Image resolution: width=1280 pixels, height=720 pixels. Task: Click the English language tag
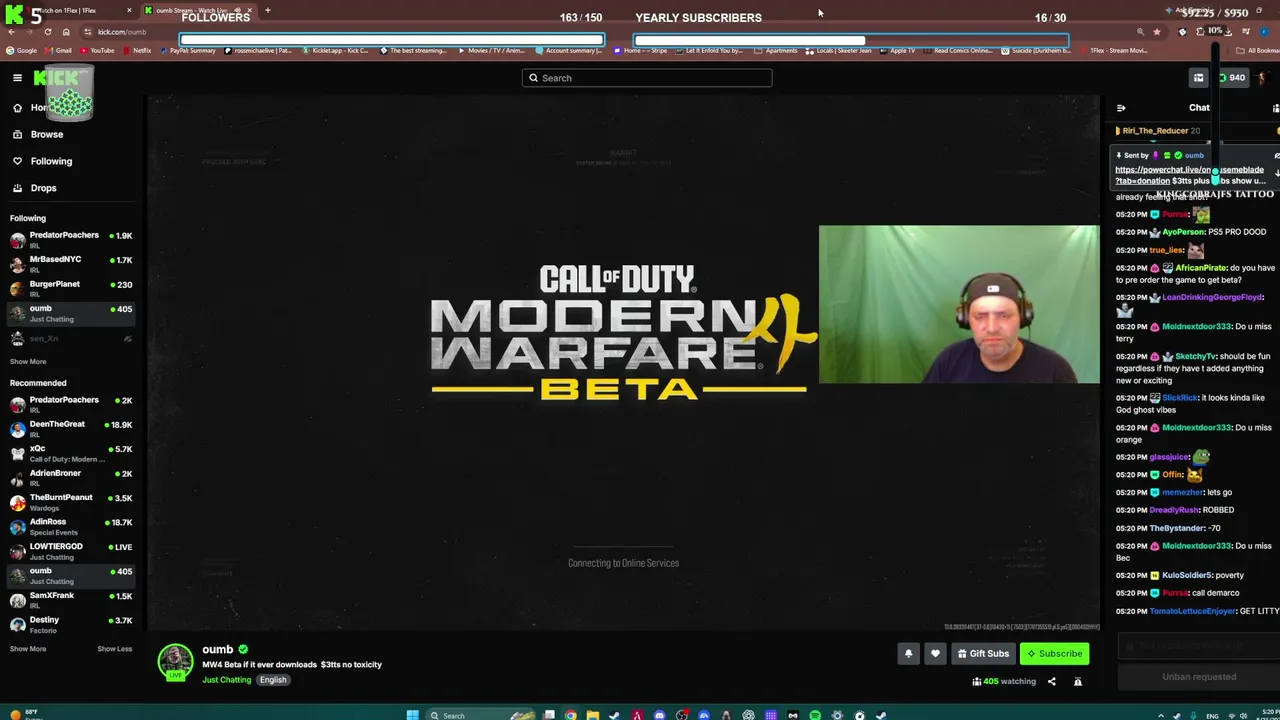click(273, 680)
